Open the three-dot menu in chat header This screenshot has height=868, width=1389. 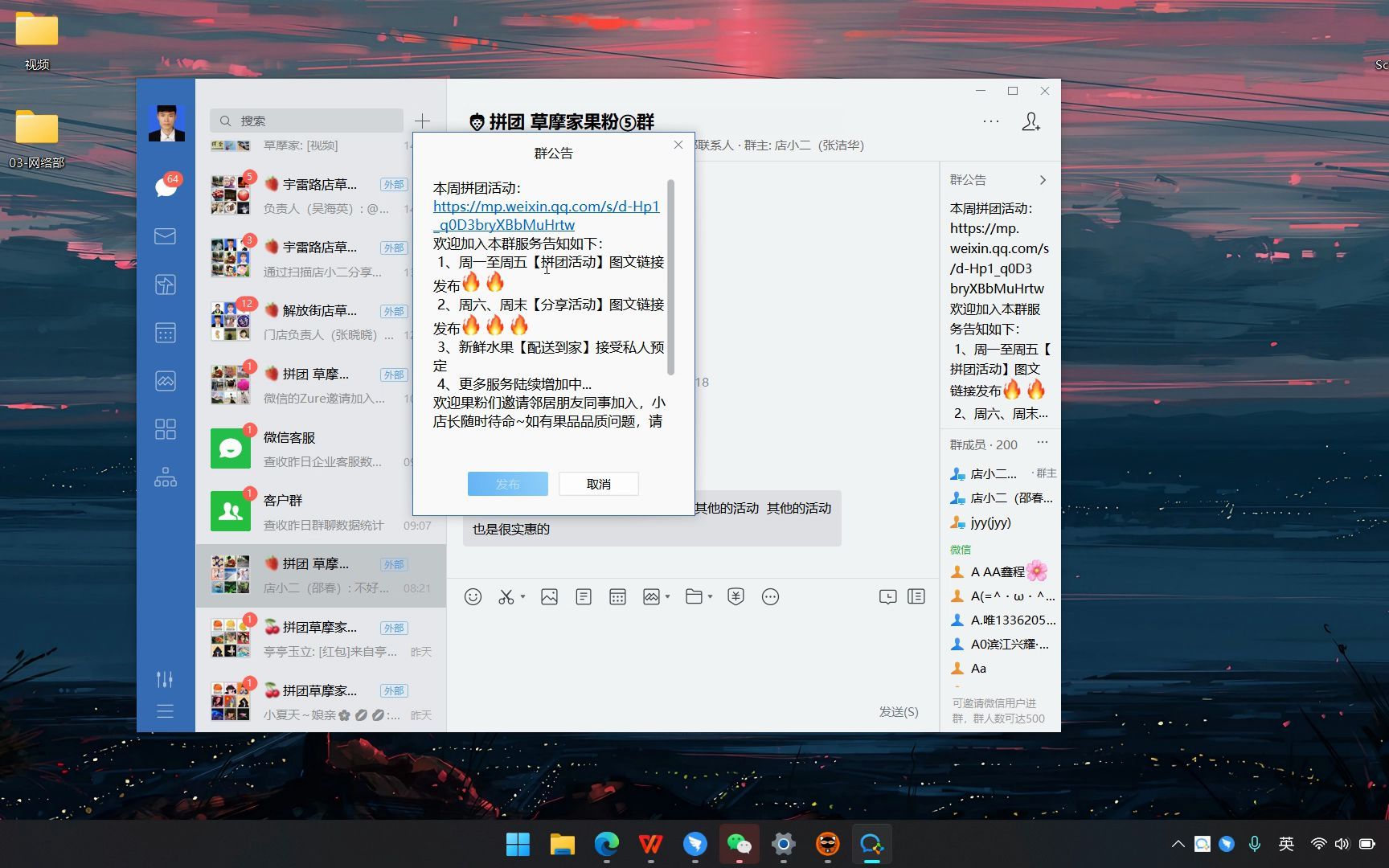pos(991,121)
